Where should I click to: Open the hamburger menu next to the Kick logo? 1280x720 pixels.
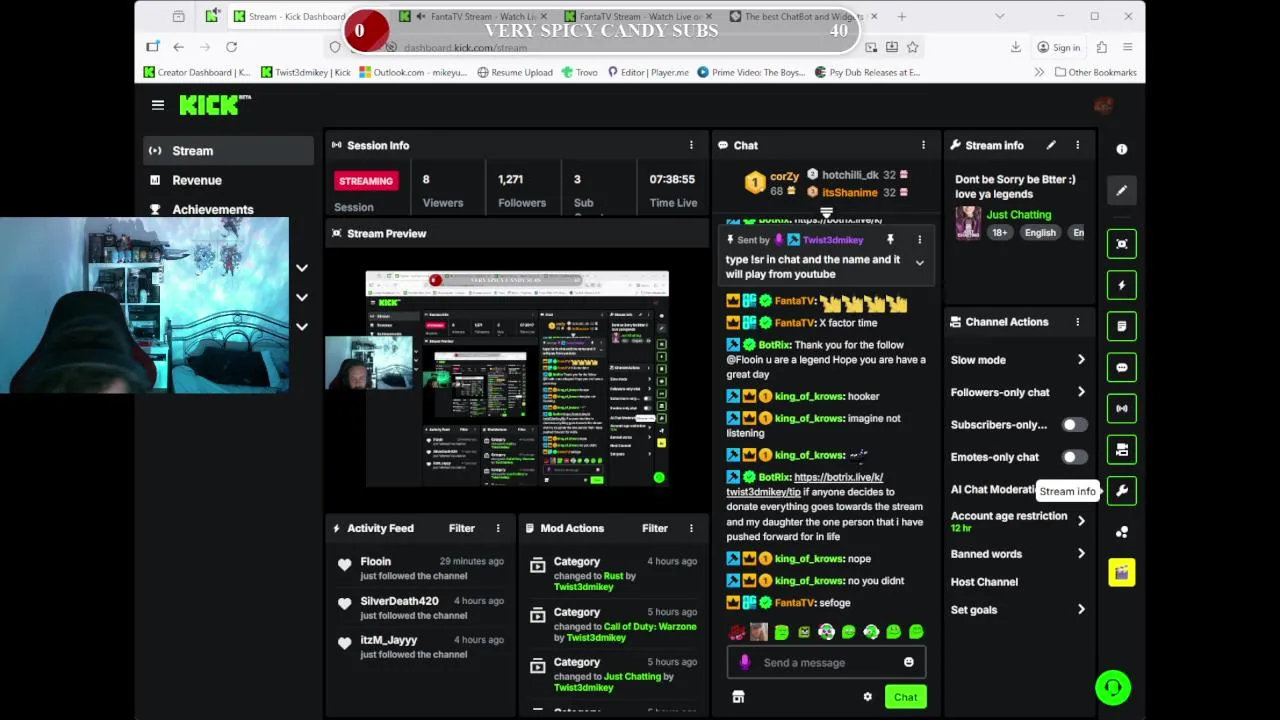point(158,105)
